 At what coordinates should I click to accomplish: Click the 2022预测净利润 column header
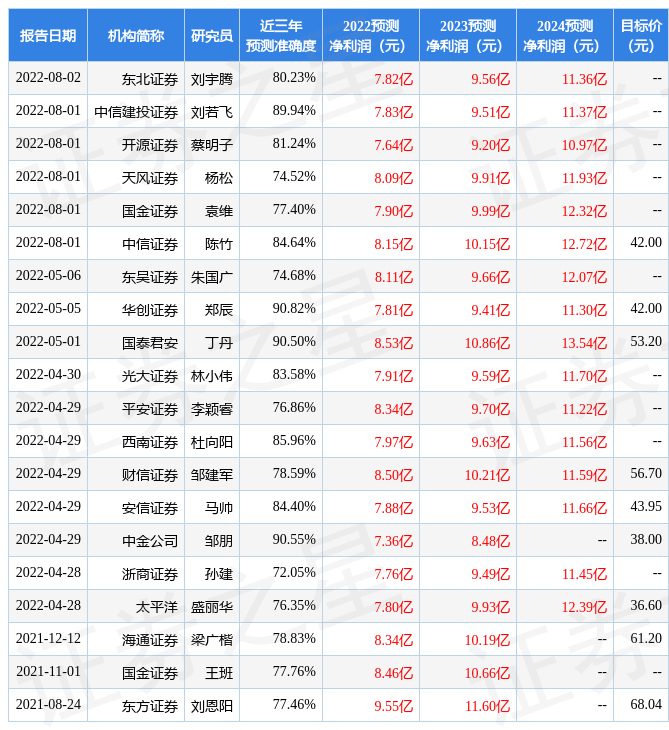(x=371, y=35)
